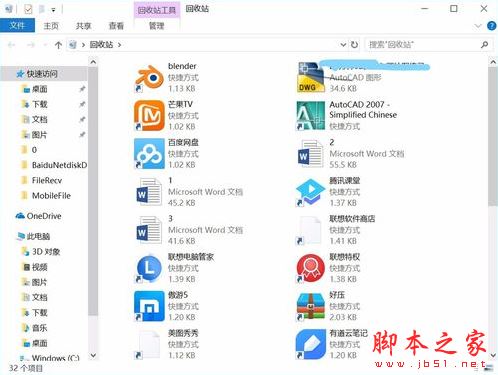Viewport: 498px width, 375px height.
Task: Click the Forward navigation arrow
Action: pos(31,45)
